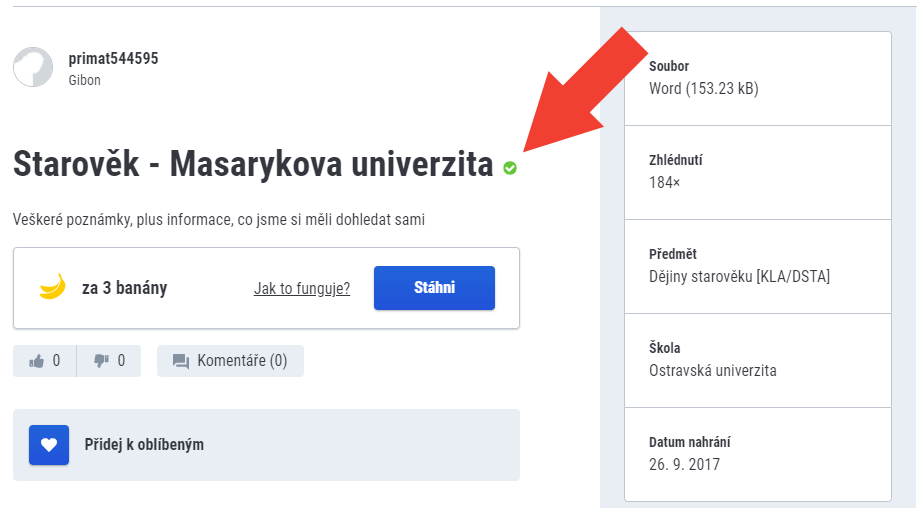Click the blue heart favorite icon

[49, 445]
